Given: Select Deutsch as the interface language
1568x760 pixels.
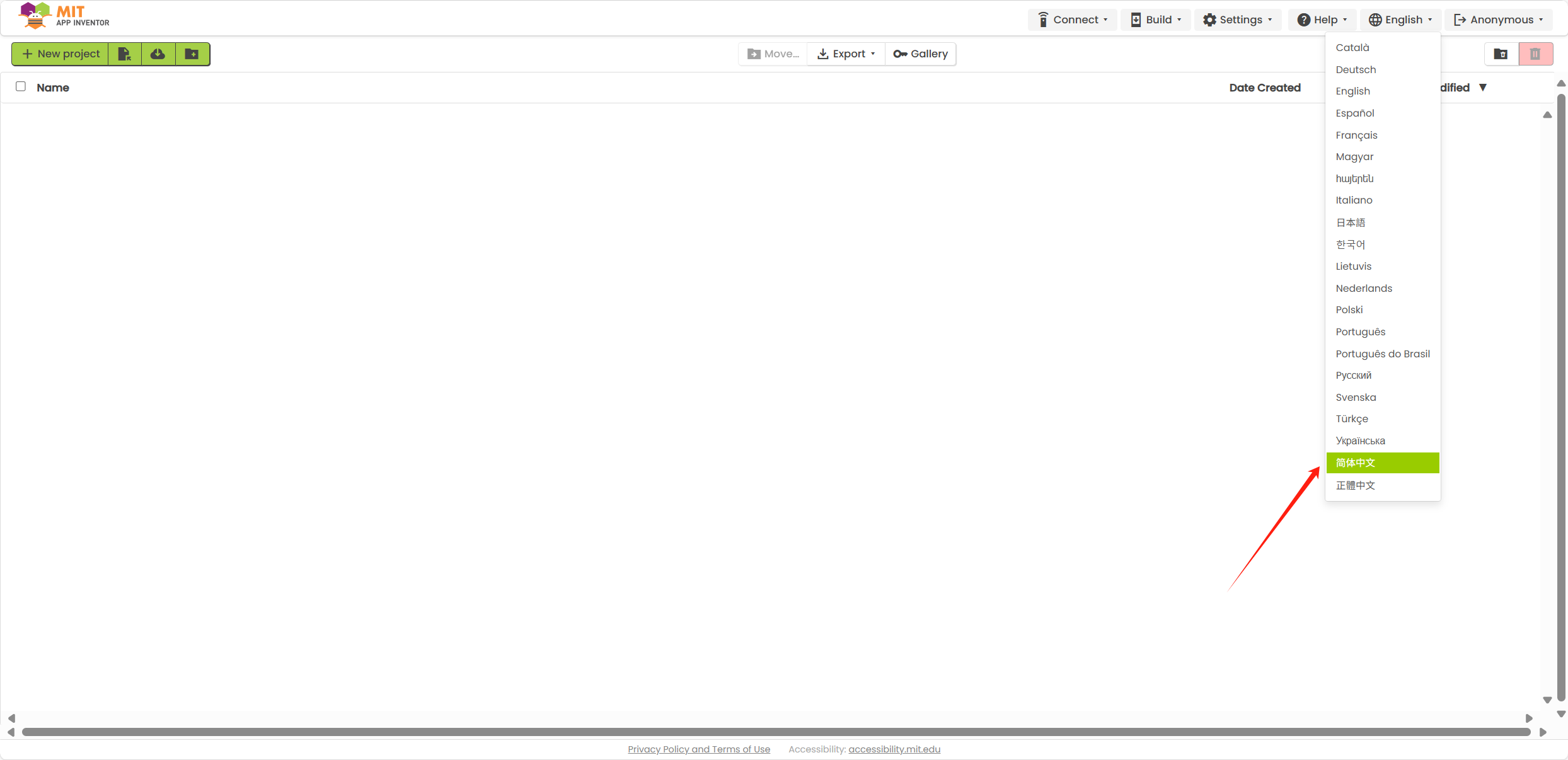Looking at the screenshot, I should click(1356, 69).
